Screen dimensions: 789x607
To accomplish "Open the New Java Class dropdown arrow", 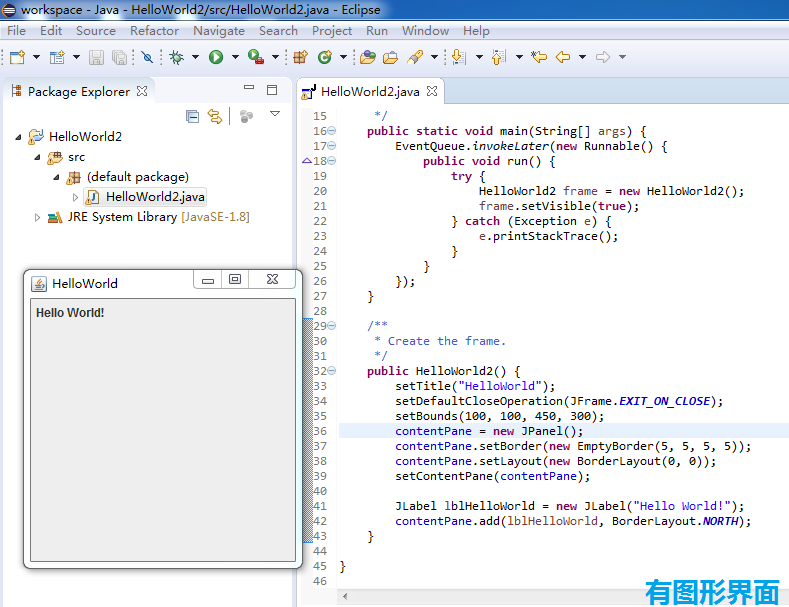I will tap(343, 57).
